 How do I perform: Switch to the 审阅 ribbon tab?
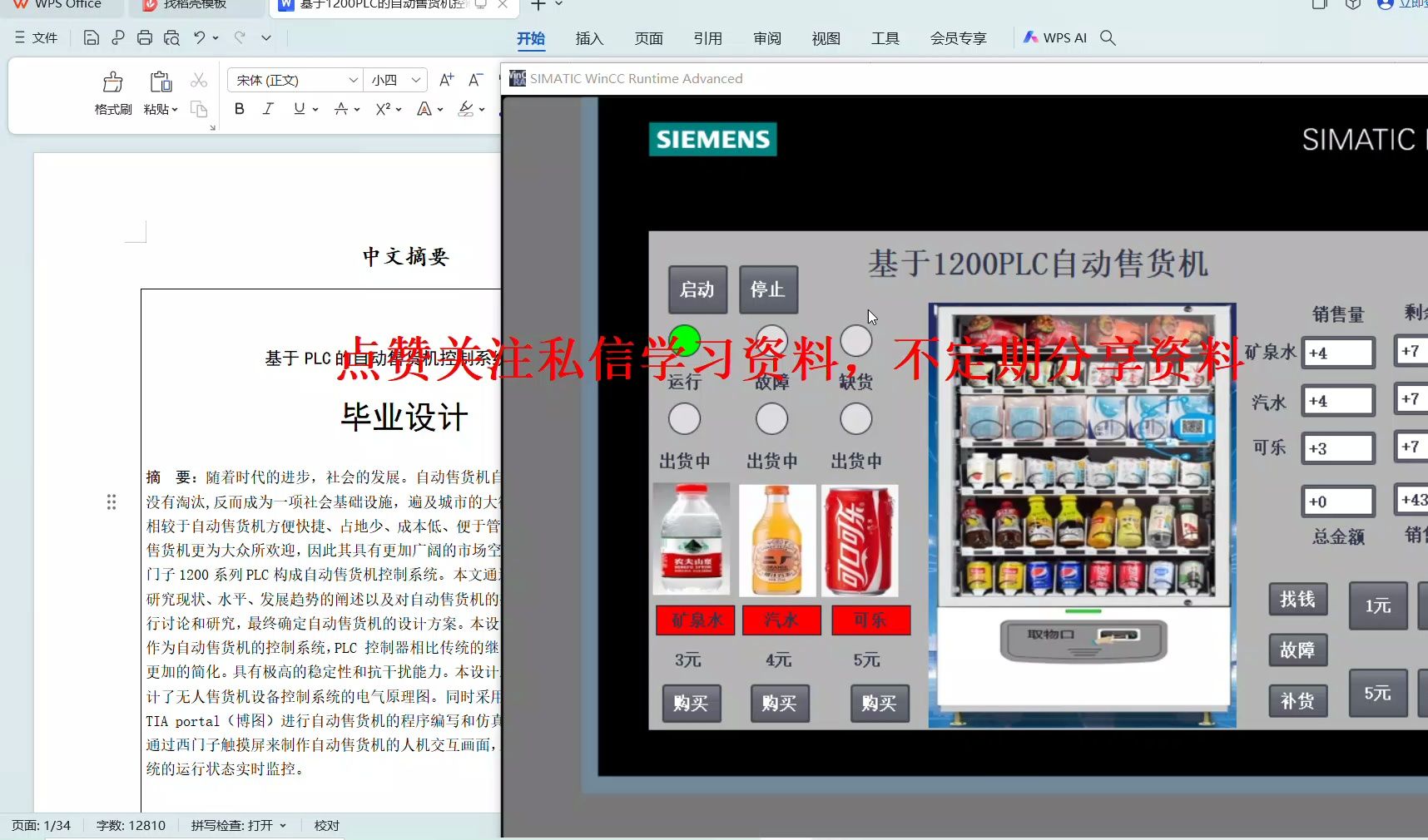[766, 38]
